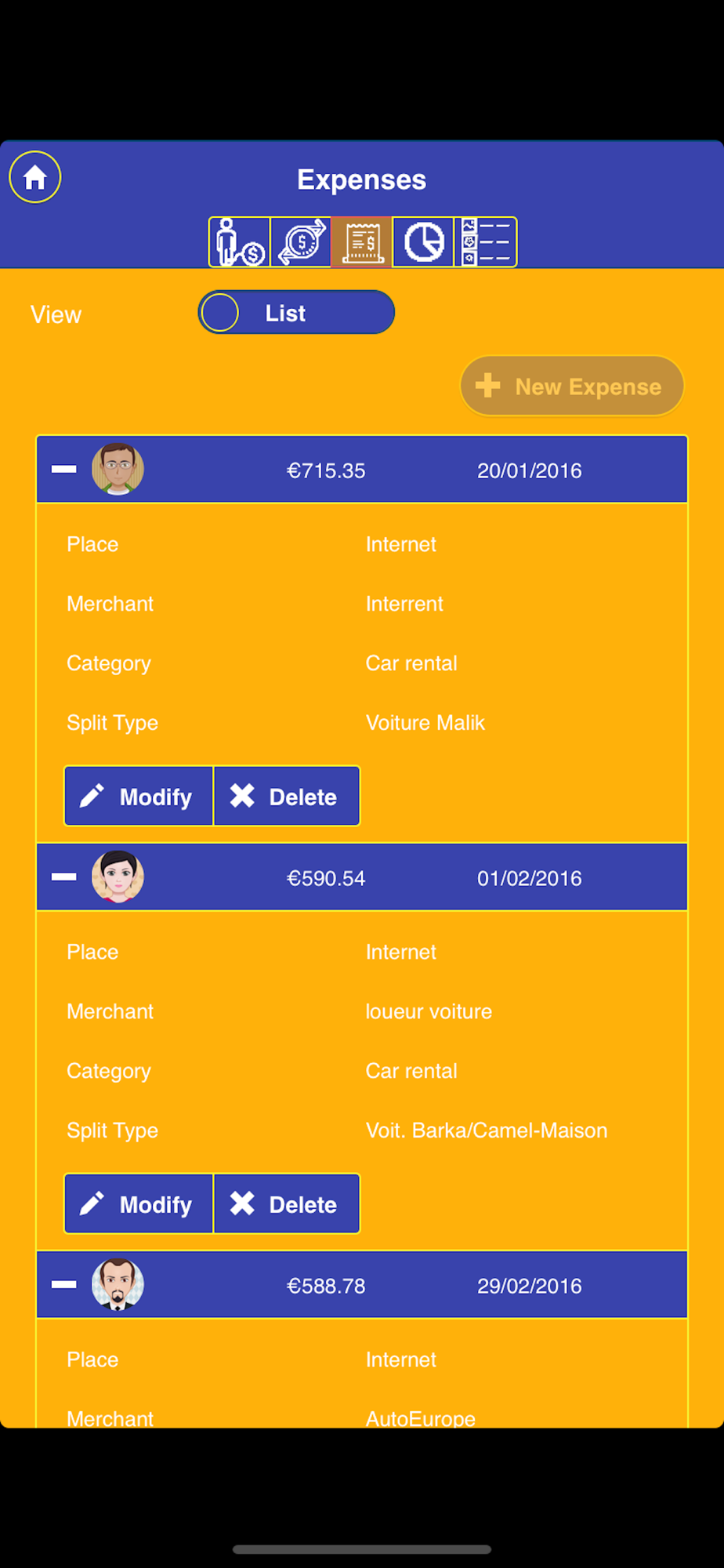
Task: Toggle the List view switch
Action: pyautogui.click(x=296, y=313)
